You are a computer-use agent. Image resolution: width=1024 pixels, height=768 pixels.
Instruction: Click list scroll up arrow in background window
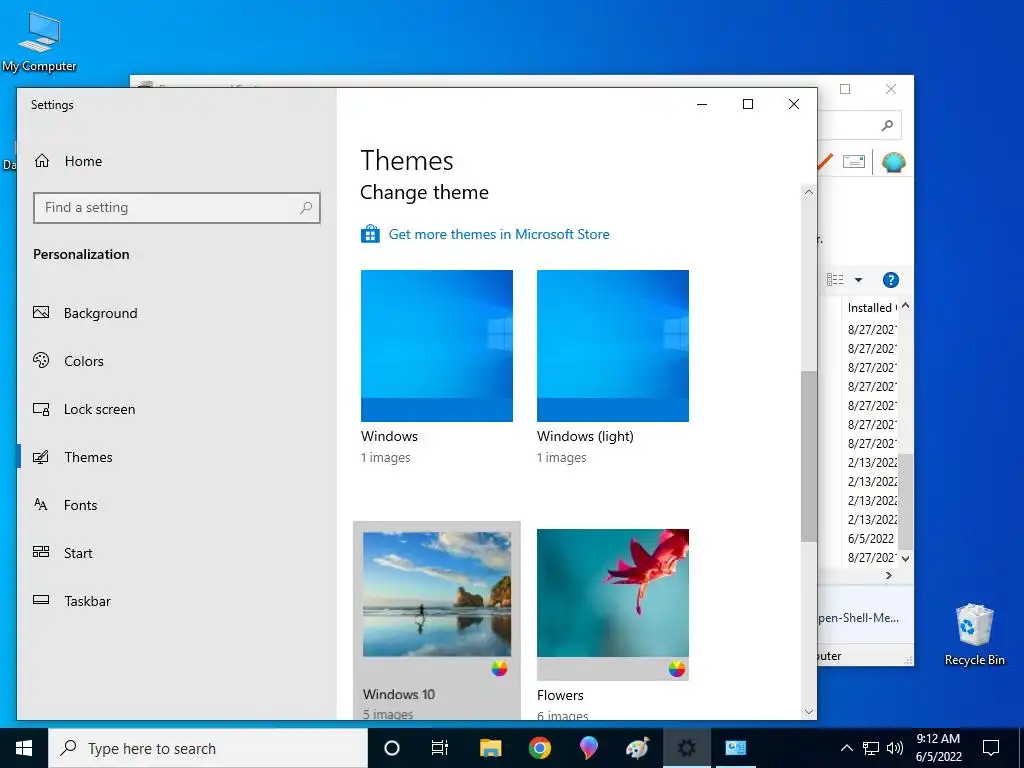click(x=905, y=306)
